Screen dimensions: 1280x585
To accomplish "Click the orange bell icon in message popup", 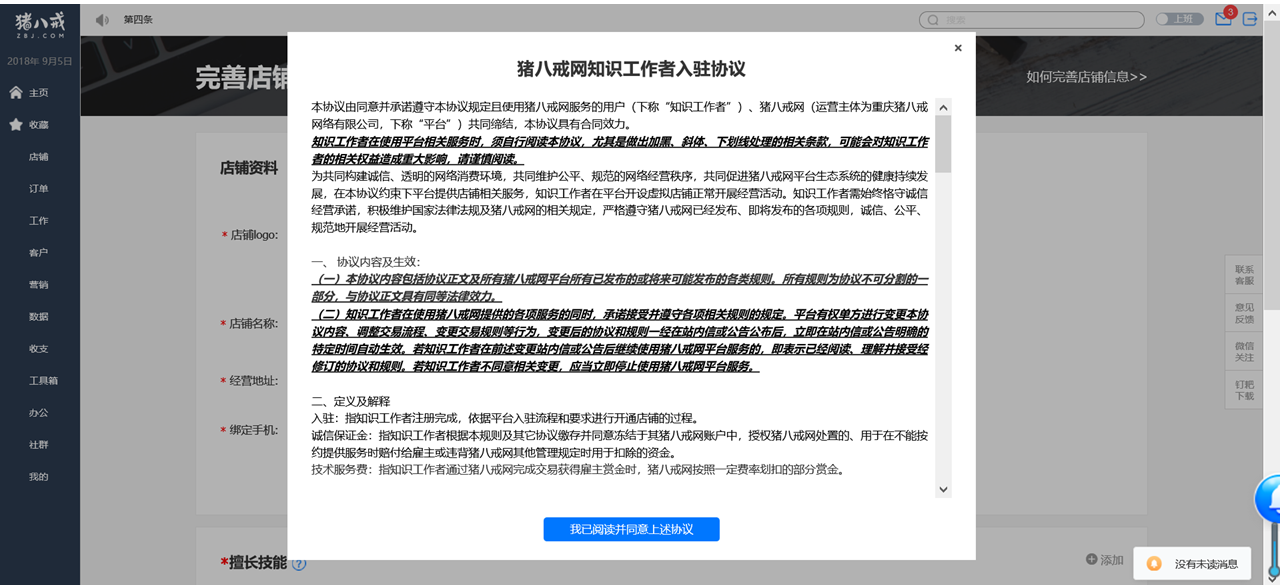I will click(1154, 564).
